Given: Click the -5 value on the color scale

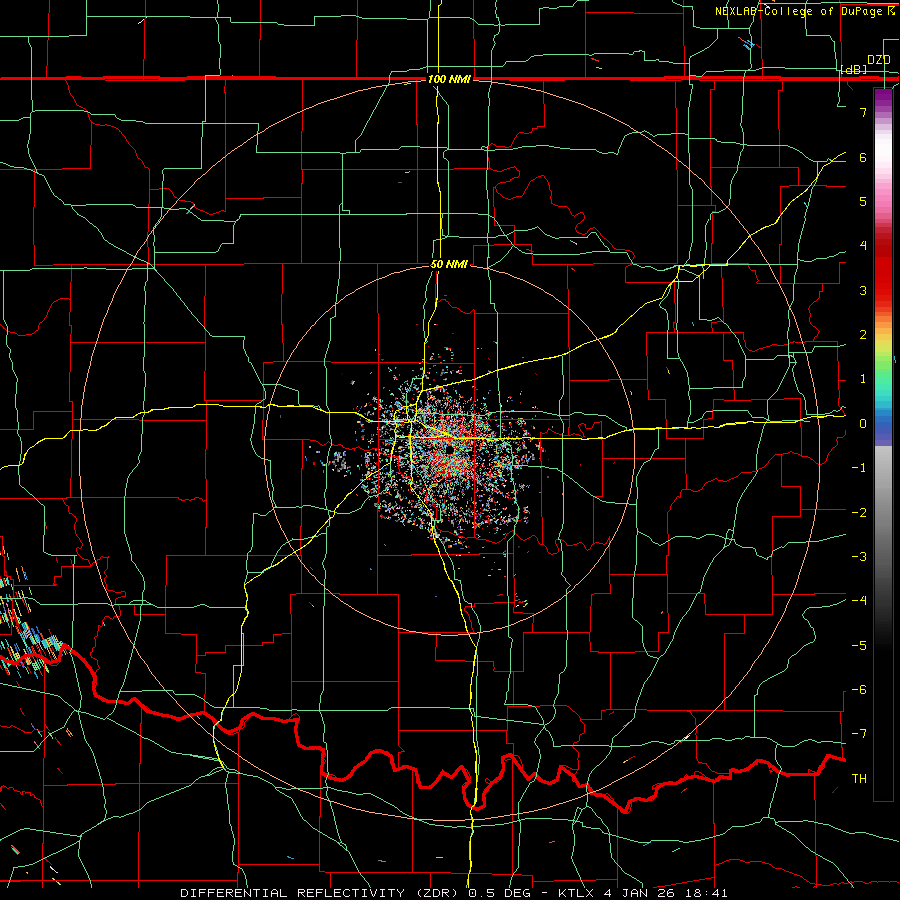Looking at the screenshot, I should coord(859,646).
